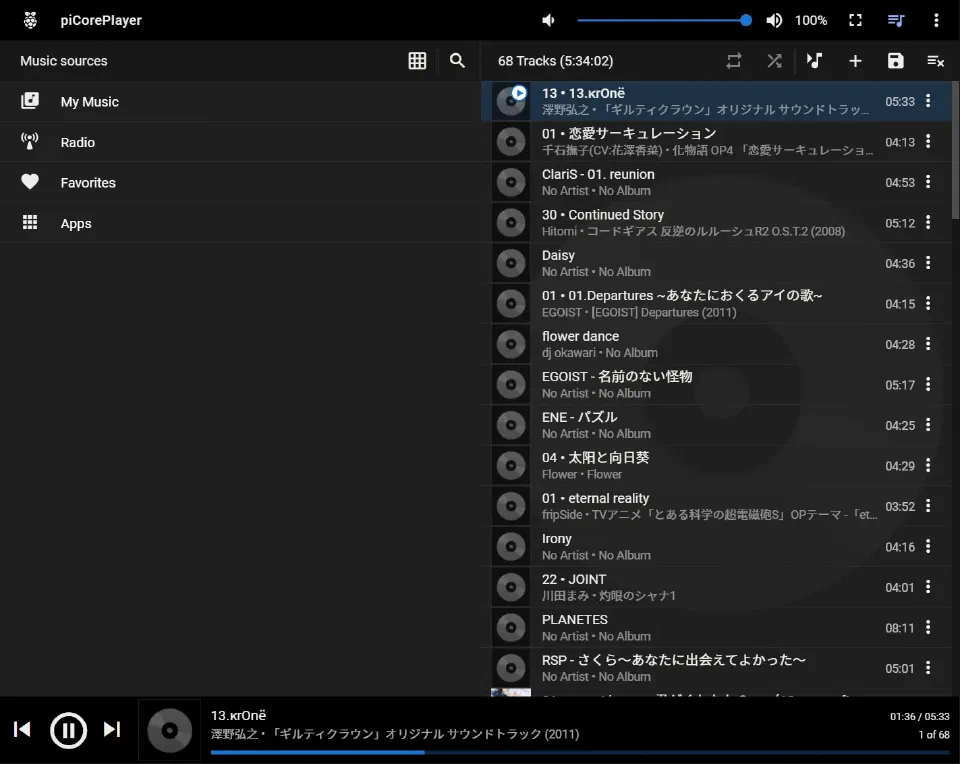
Task: Click the Favorites heart icon
Action: (30, 182)
